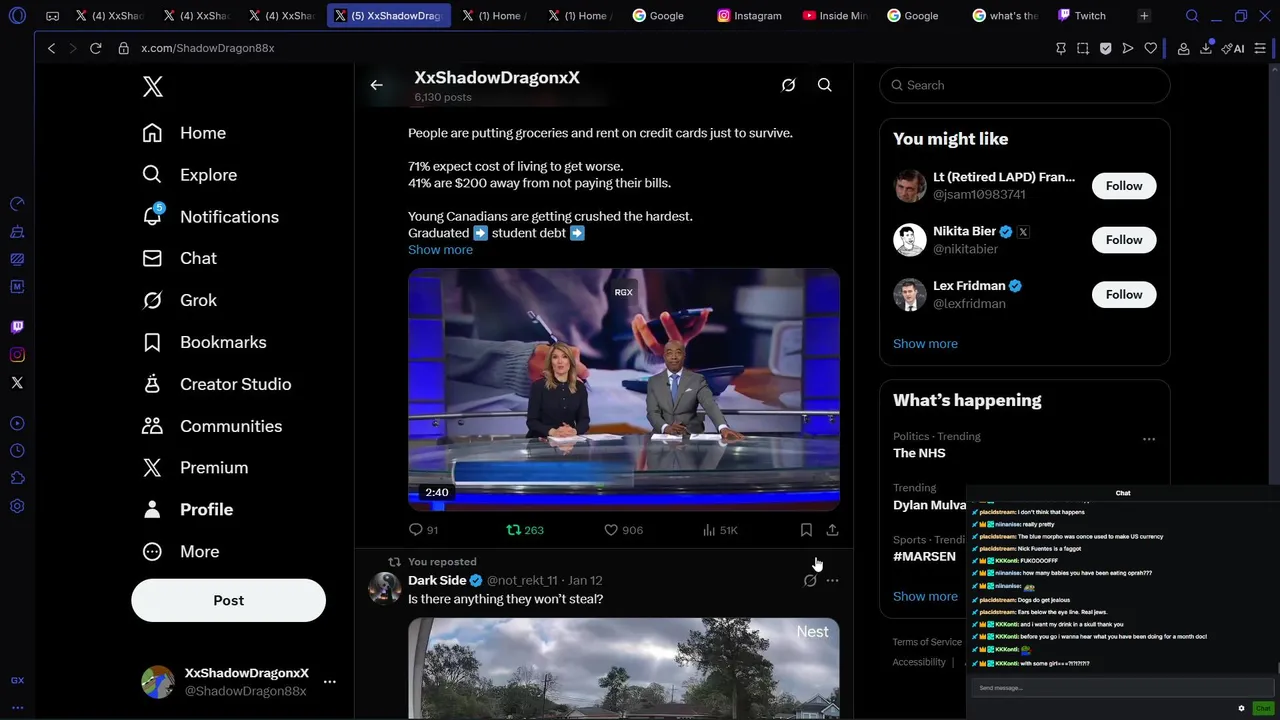This screenshot has height=720, width=1280.
Task: Play the news anchors video
Action: pos(624,390)
